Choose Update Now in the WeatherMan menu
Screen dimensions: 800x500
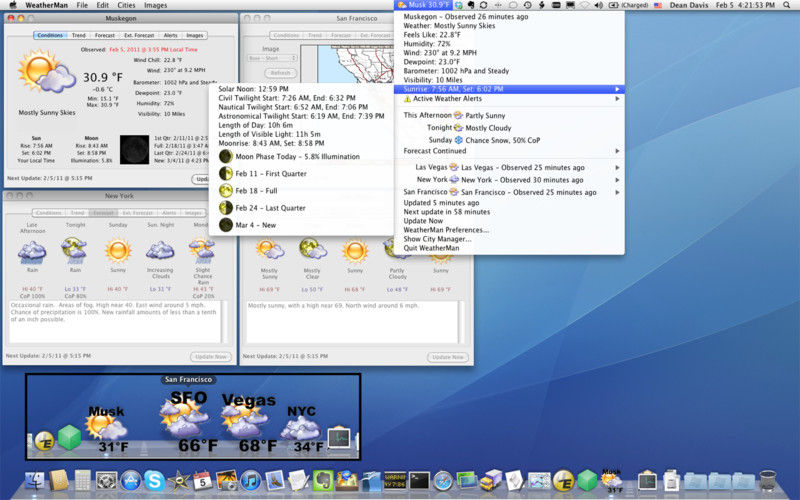(423, 221)
